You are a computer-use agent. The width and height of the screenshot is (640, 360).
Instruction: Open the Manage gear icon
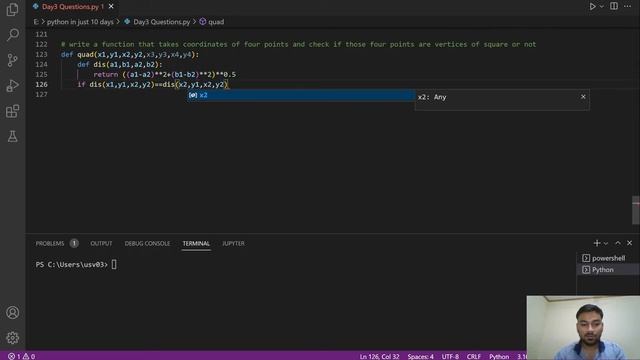pos(13,338)
